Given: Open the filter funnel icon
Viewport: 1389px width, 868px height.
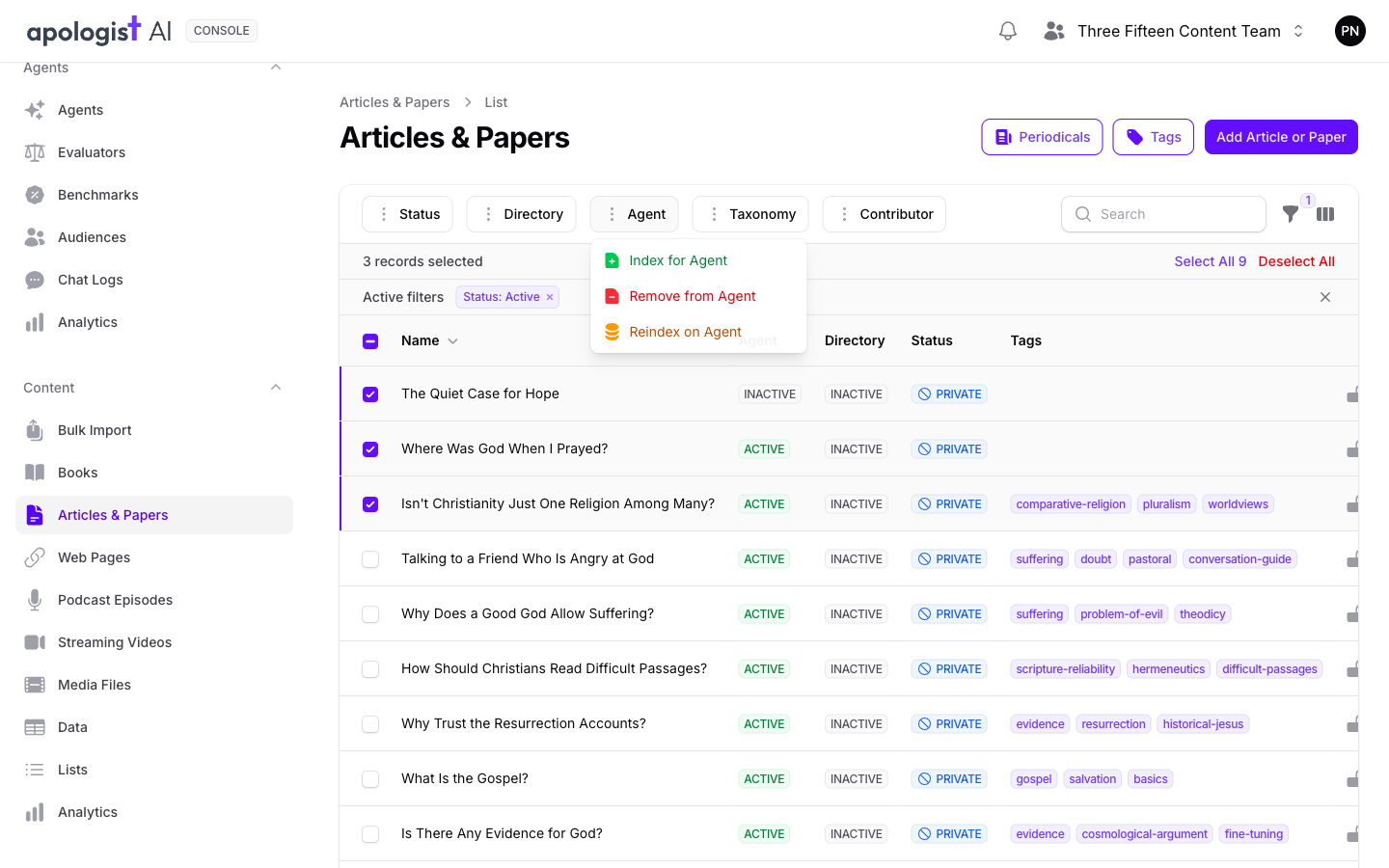Looking at the screenshot, I should tap(1291, 214).
